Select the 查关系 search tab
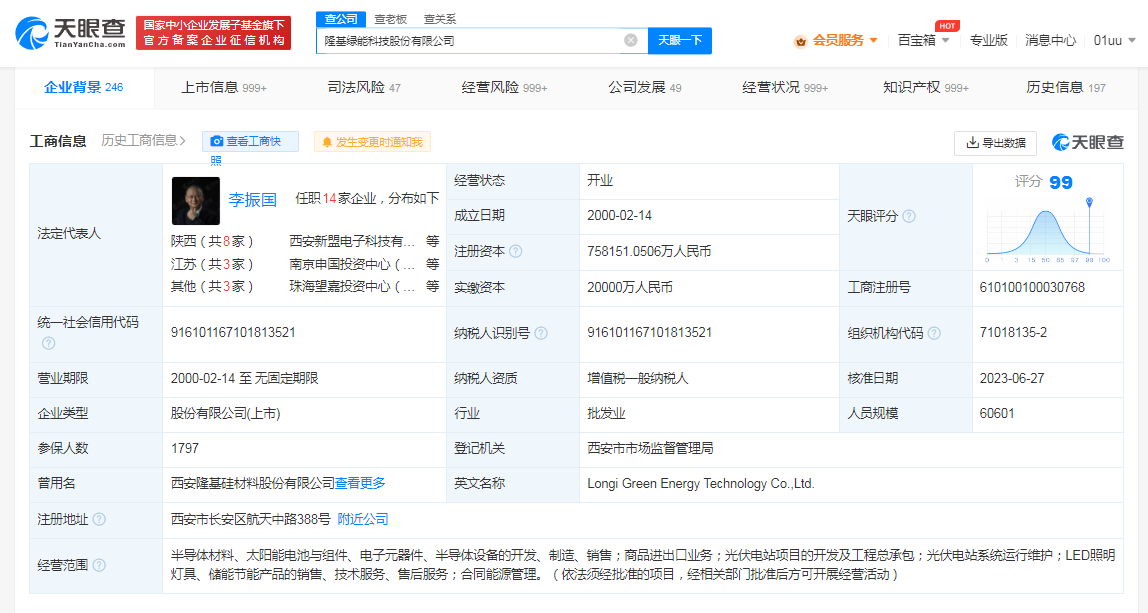This screenshot has width=1148, height=613. [439, 19]
